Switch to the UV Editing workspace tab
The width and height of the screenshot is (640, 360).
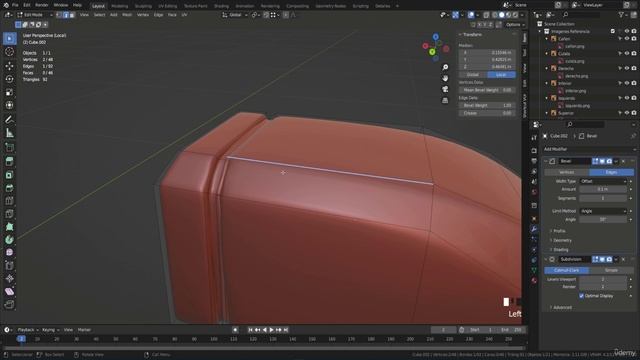[x=168, y=6]
